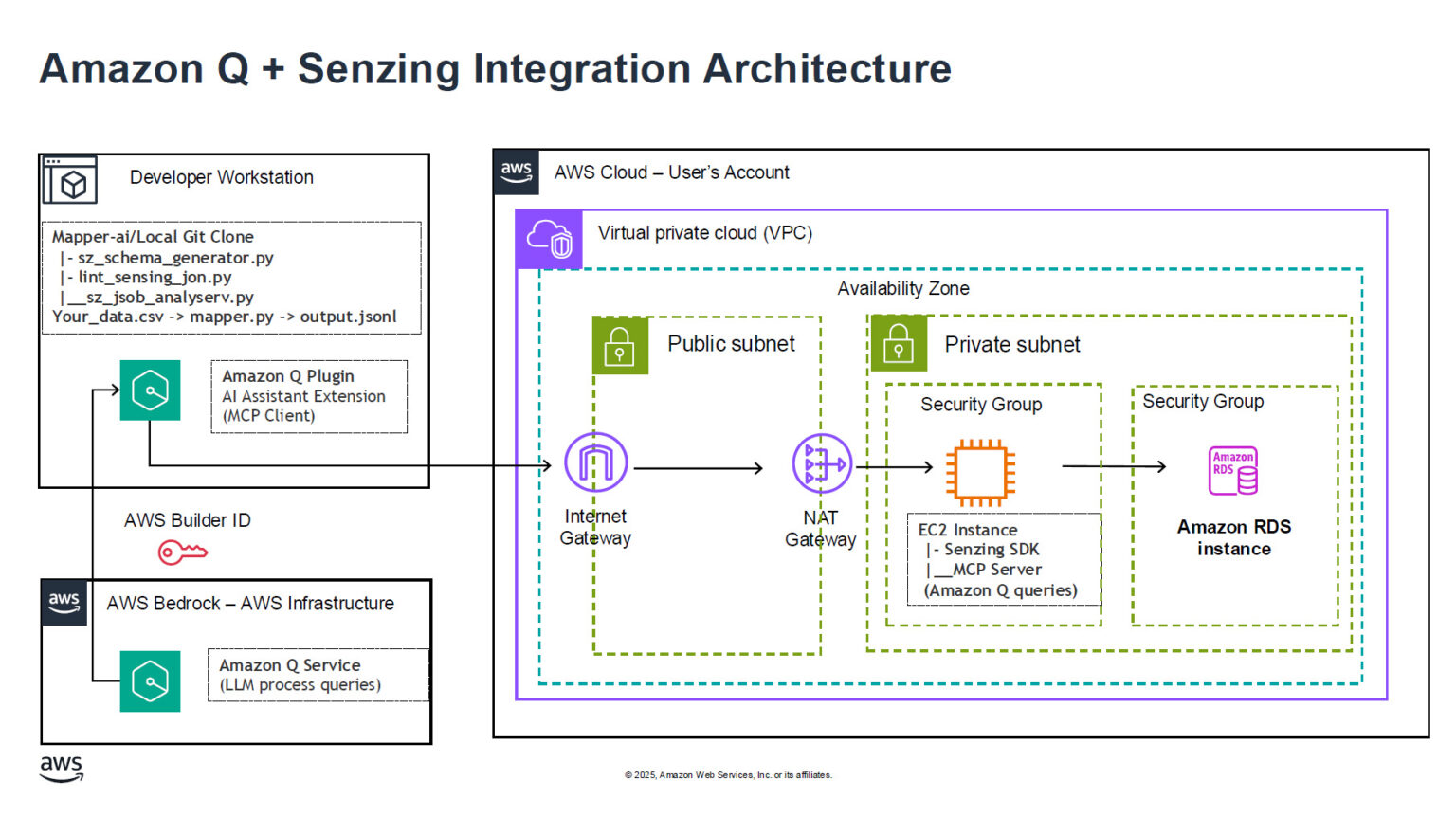Image resolution: width=1456 pixels, height=816 pixels.
Task: Select the Developer Workstation package icon
Action: 71,180
